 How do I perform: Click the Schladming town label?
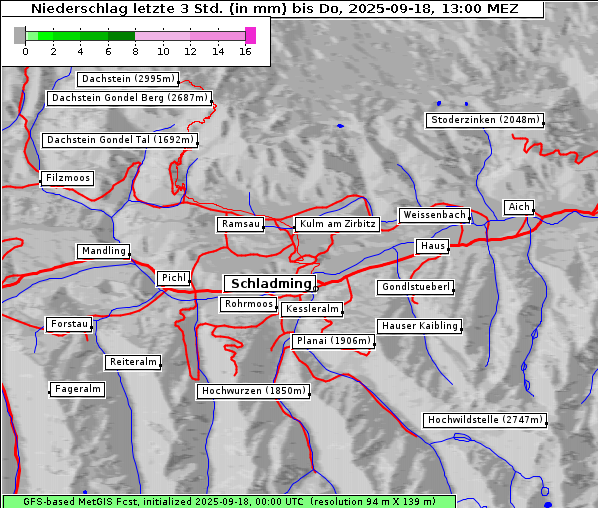[270, 284]
